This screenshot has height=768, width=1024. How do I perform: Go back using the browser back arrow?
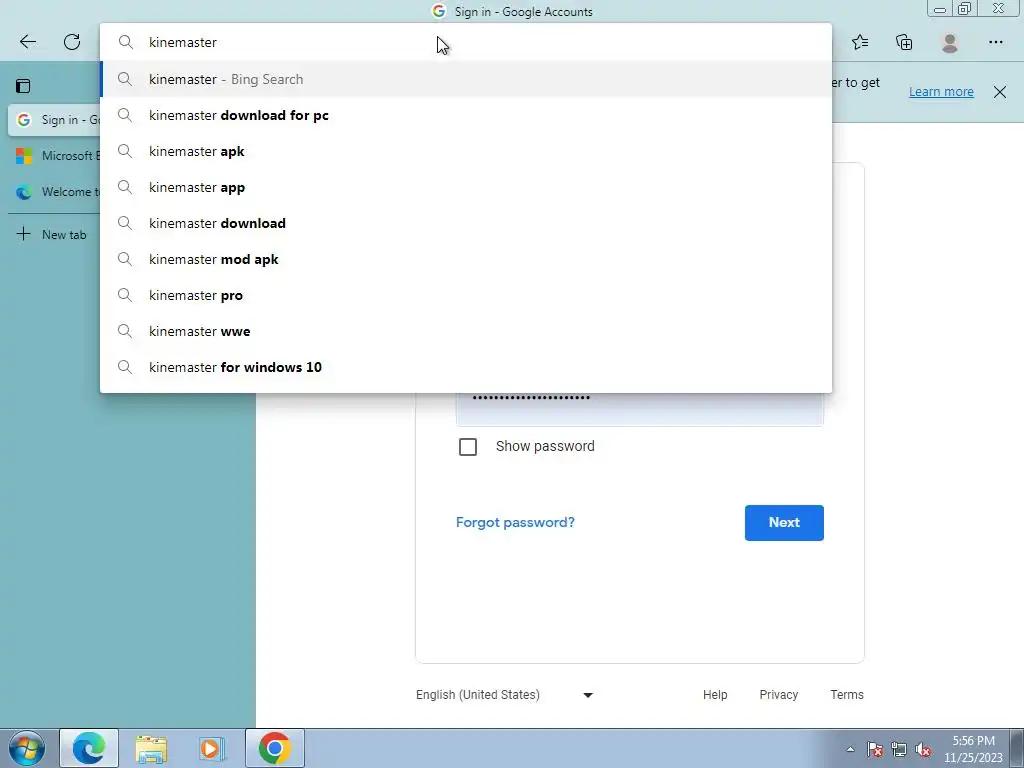[x=28, y=42]
